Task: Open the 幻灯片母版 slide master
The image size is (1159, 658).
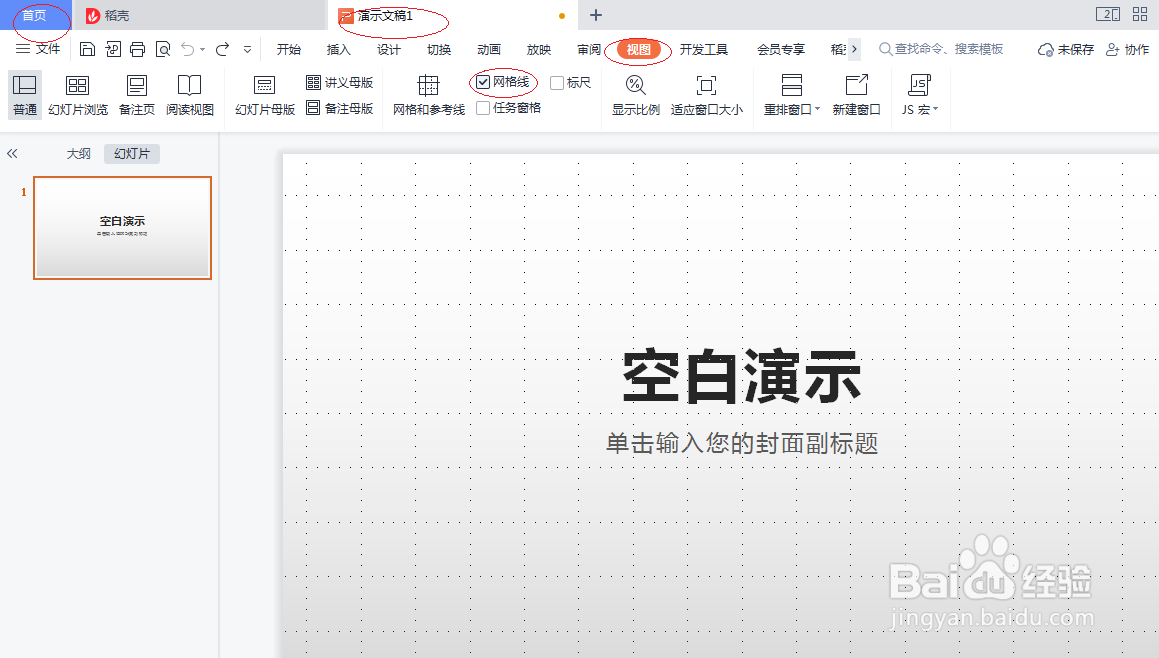Action: 263,95
